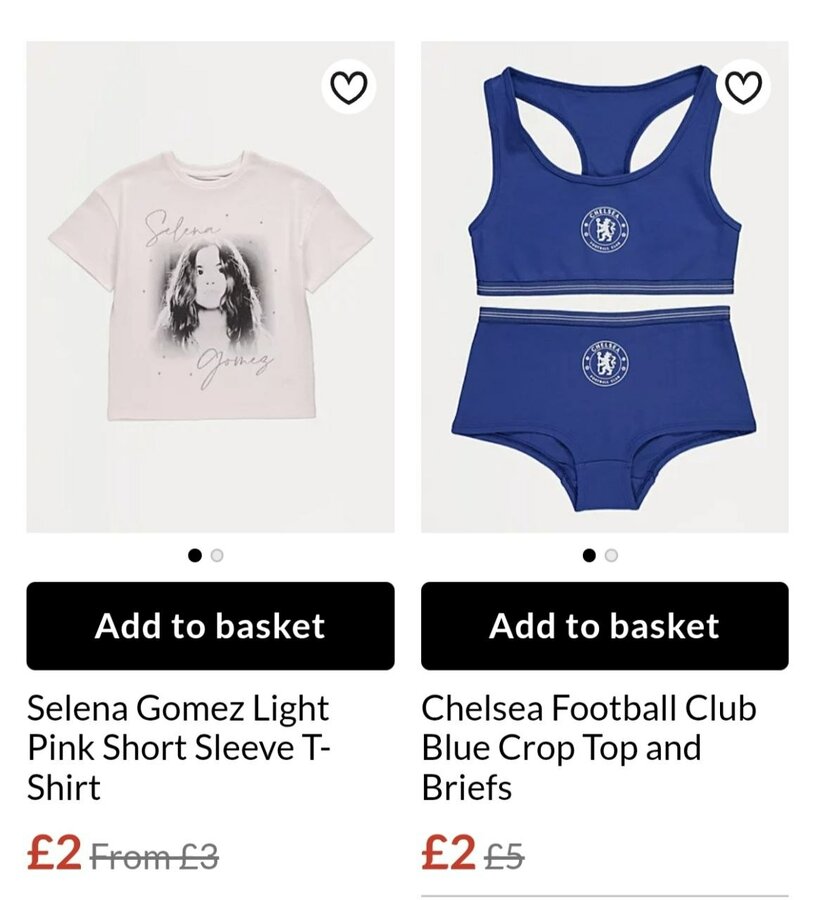This screenshot has height=900, width=815.
Task: Add Chelsea crop top and briefs to basket
Action: coord(604,626)
